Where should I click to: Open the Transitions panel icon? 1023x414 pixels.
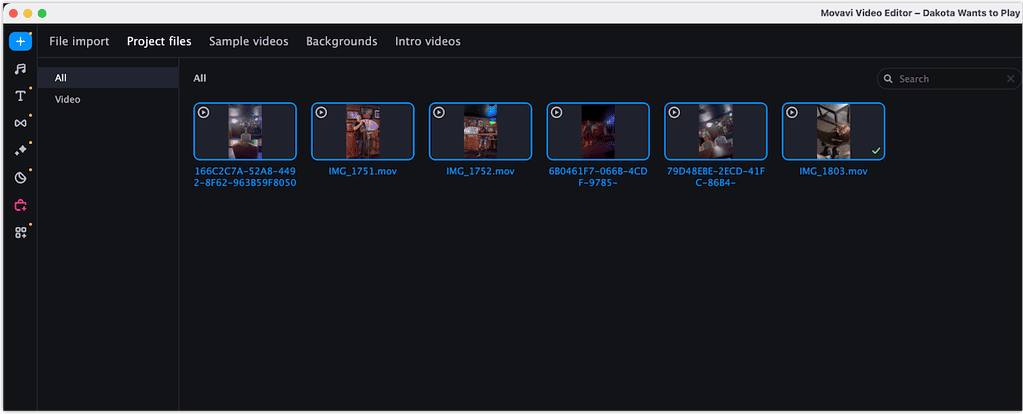tap(20, 123)
